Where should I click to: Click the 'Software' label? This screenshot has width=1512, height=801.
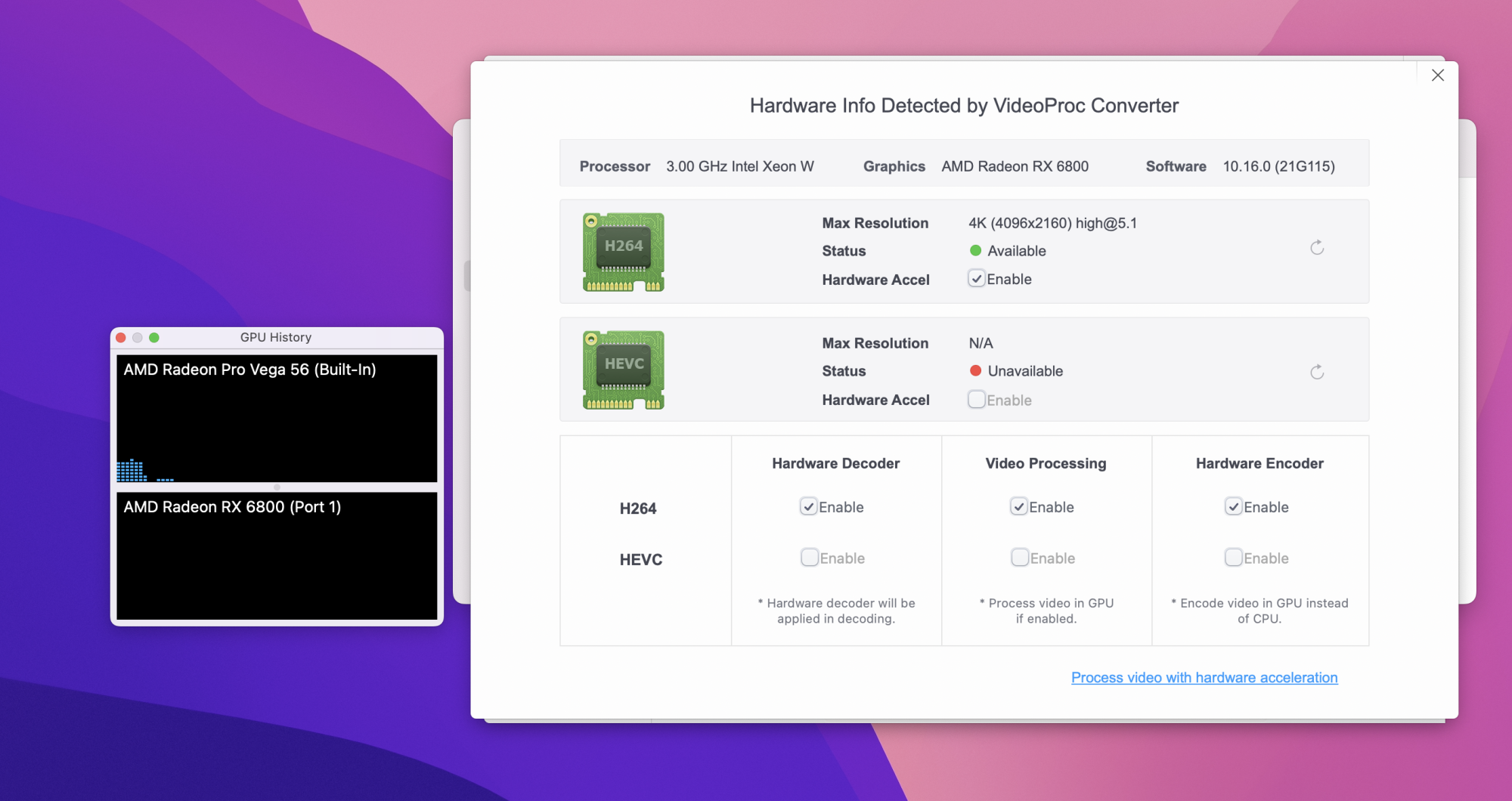[x=1176, y=166]
